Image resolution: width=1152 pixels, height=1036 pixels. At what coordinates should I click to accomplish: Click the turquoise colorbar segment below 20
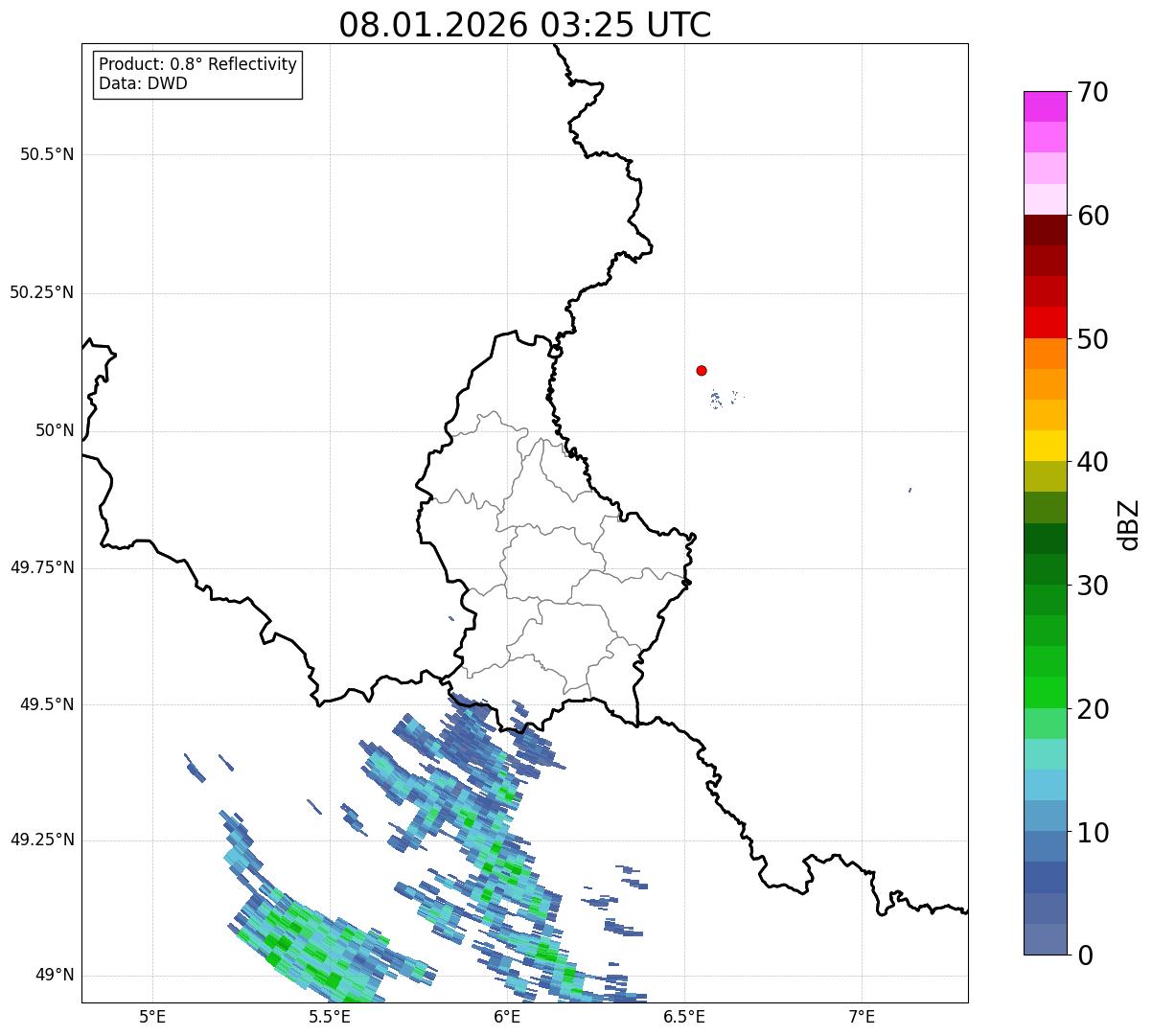(x=1045, y=754)
